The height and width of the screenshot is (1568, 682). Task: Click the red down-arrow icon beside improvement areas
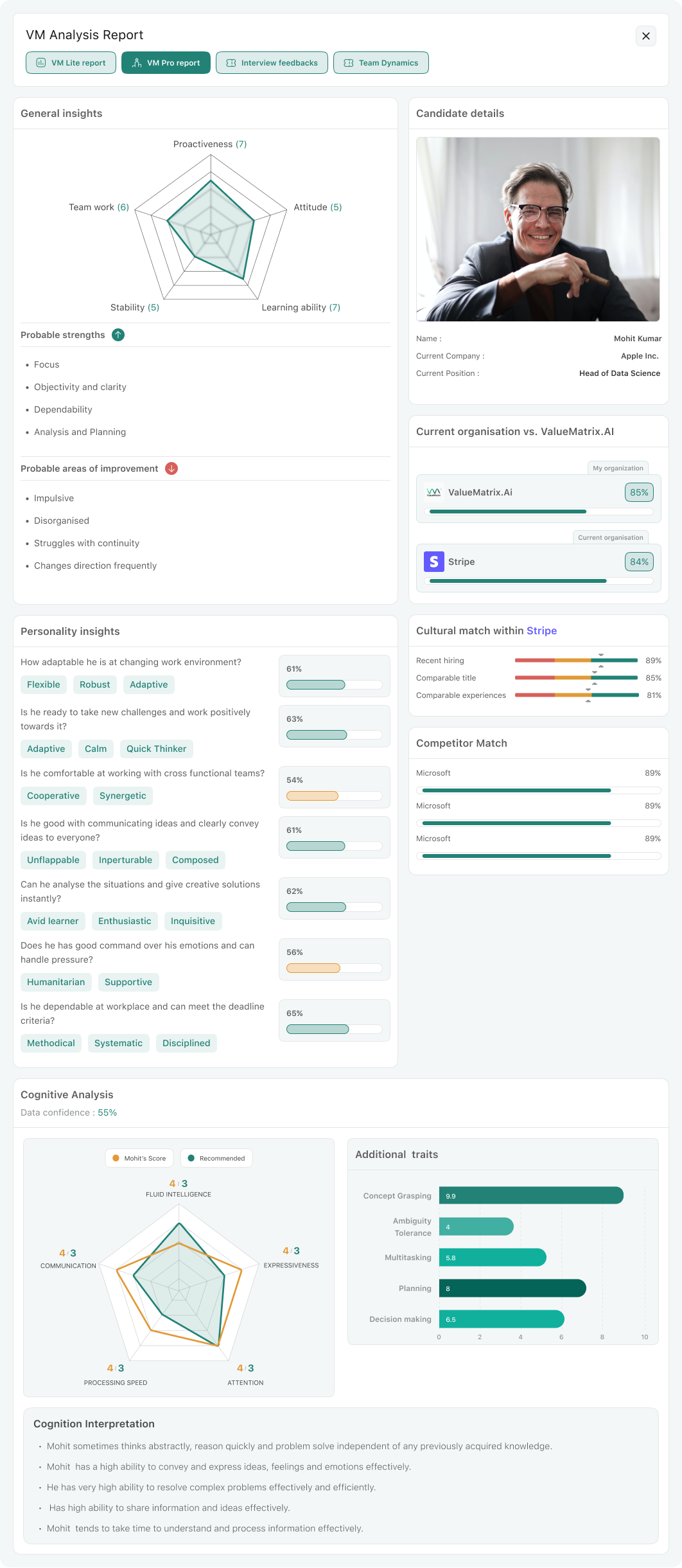171,468
